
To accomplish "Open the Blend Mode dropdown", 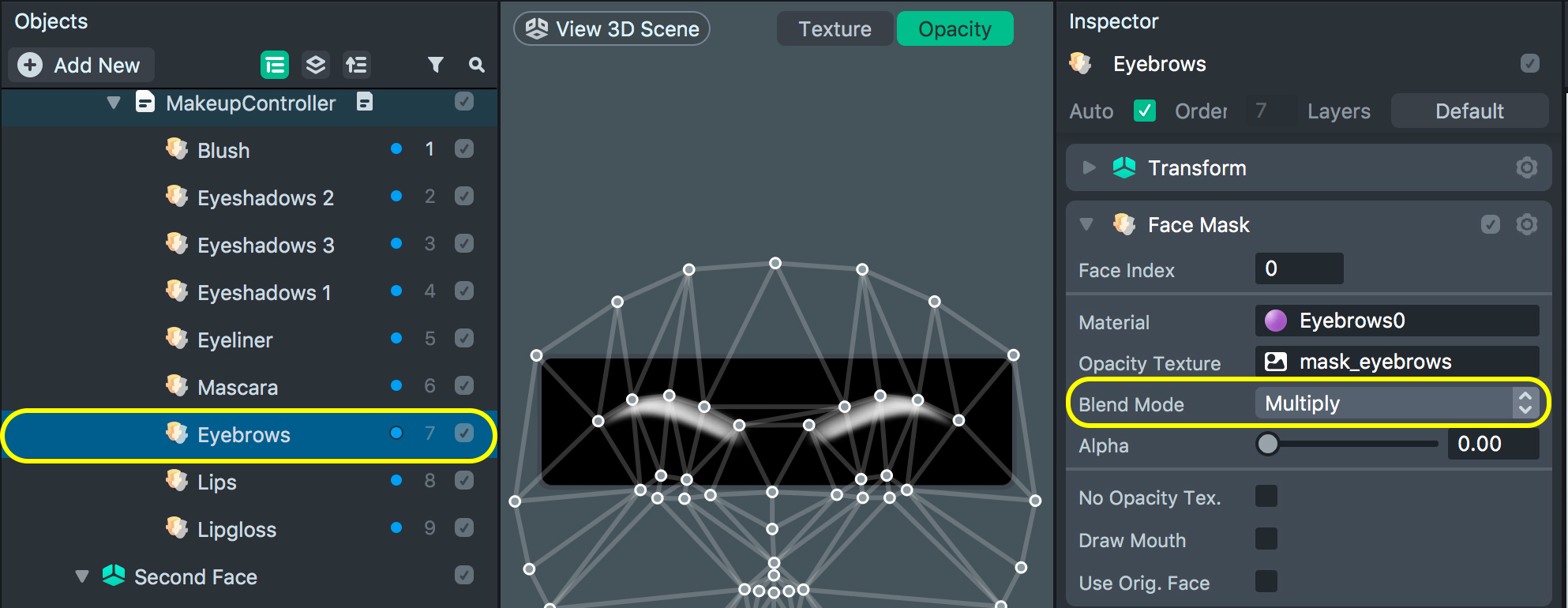I will pos(1394,403).
